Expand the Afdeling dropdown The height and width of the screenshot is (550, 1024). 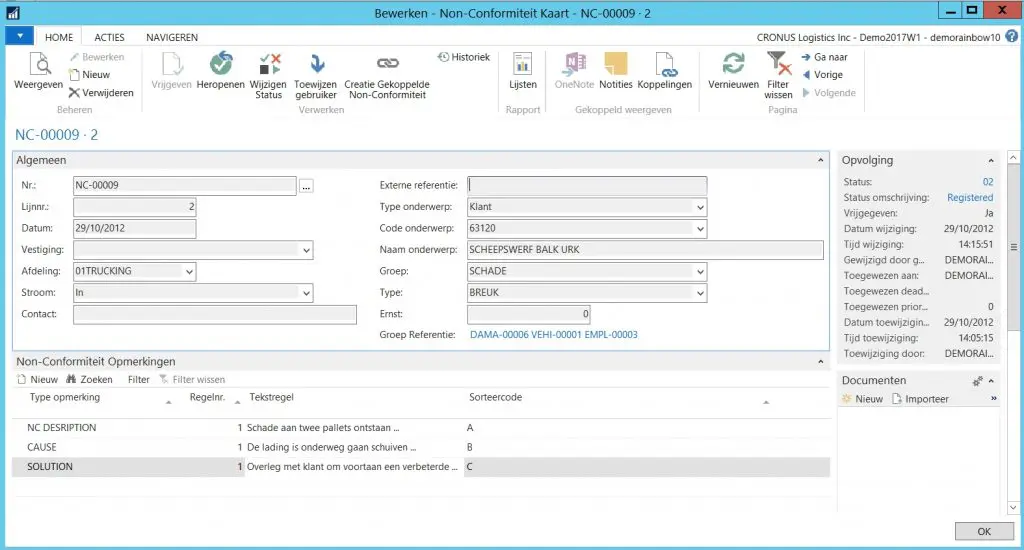tap(189, 271)
